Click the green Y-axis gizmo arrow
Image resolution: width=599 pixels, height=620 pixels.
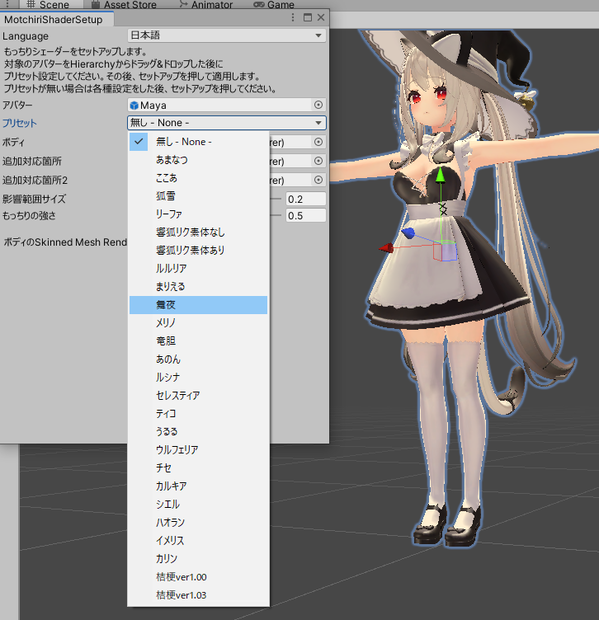440,175
